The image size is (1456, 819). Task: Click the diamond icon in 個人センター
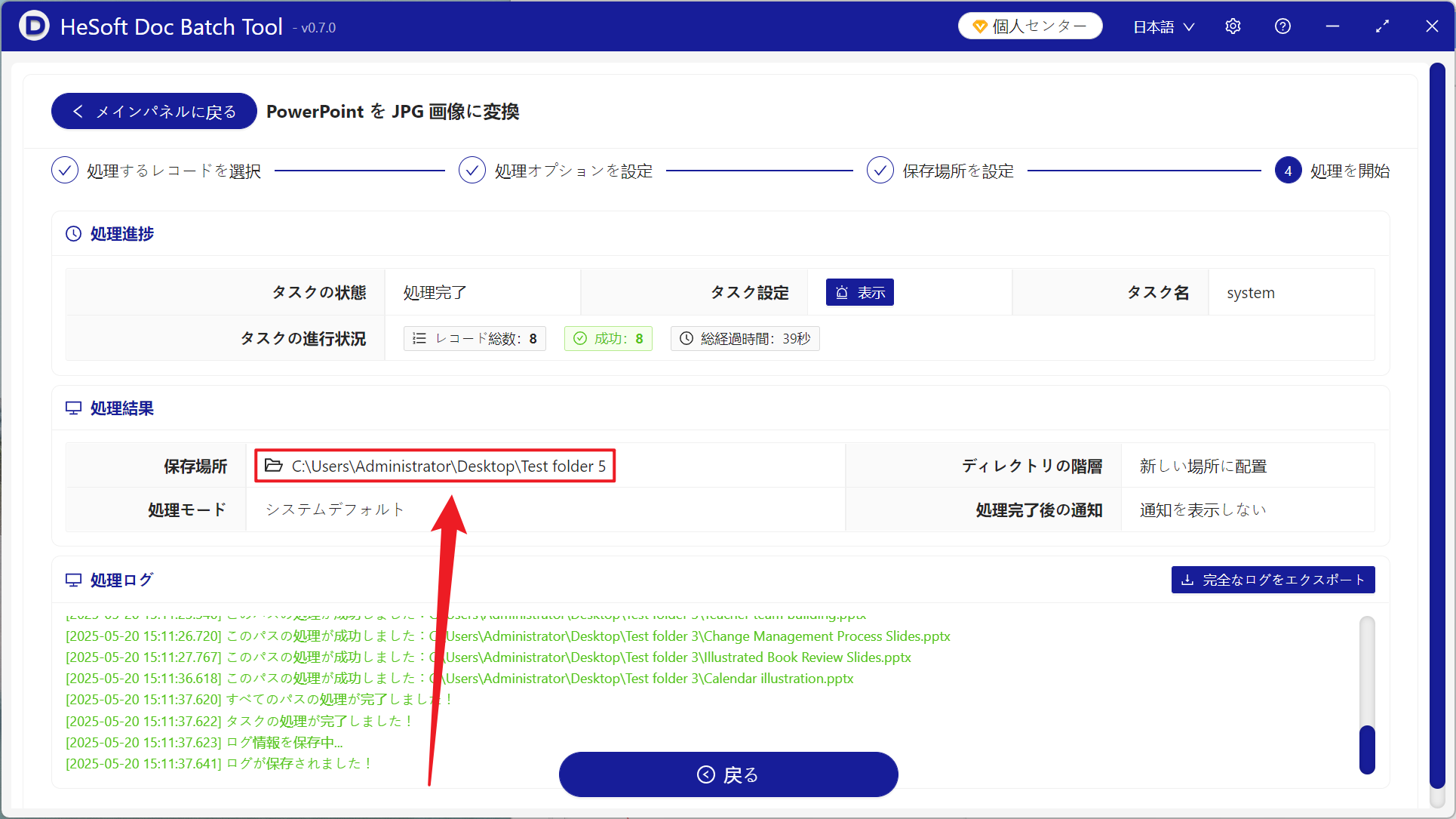click(980, 26)
